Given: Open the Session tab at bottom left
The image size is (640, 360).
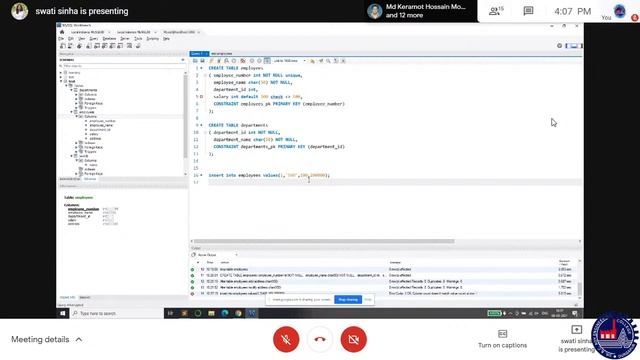Looking at the screenshot, I should (84, 297).
